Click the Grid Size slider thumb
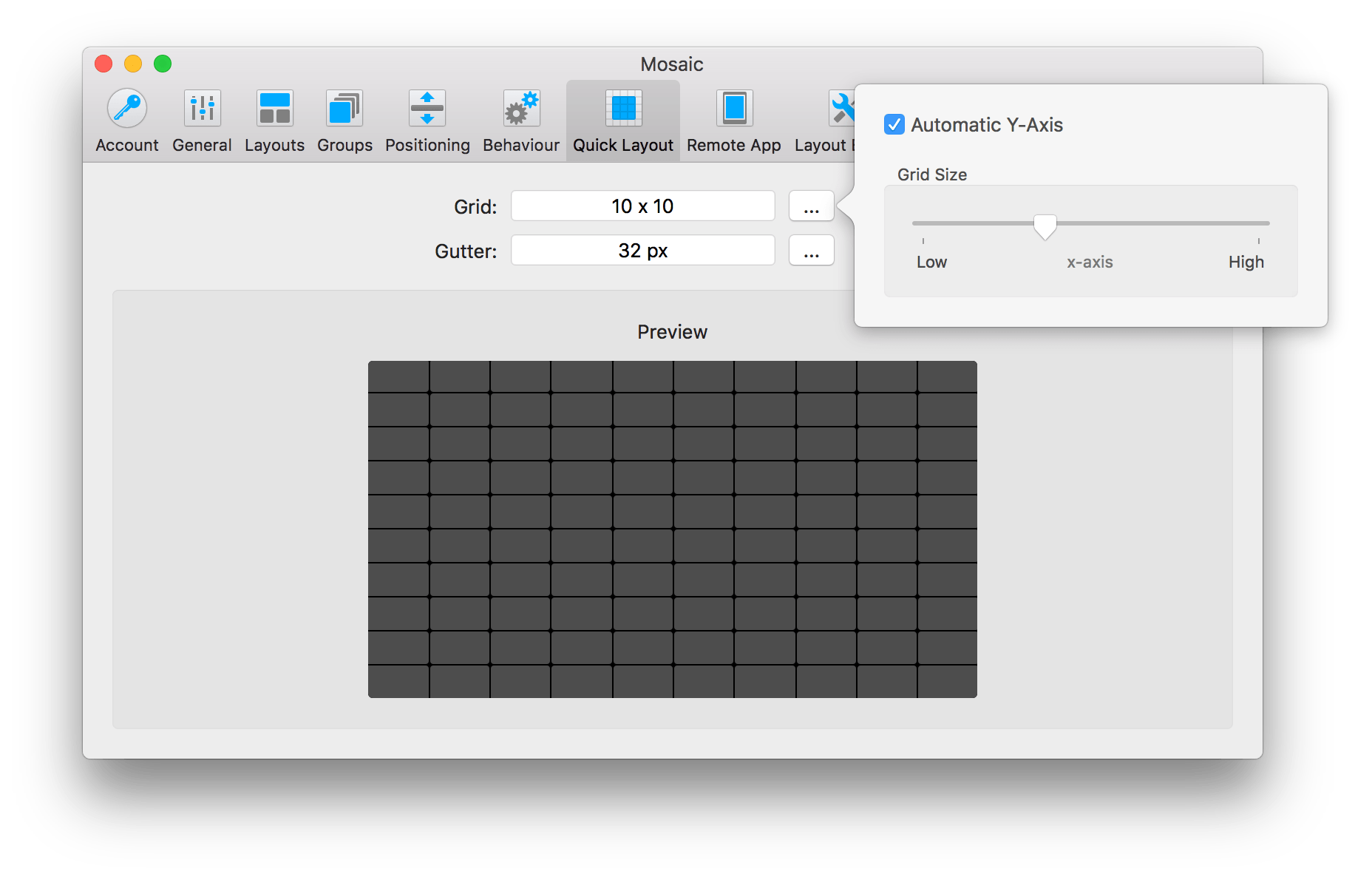This screenshot has width=1372, height=877. (x=1045, y=226)
